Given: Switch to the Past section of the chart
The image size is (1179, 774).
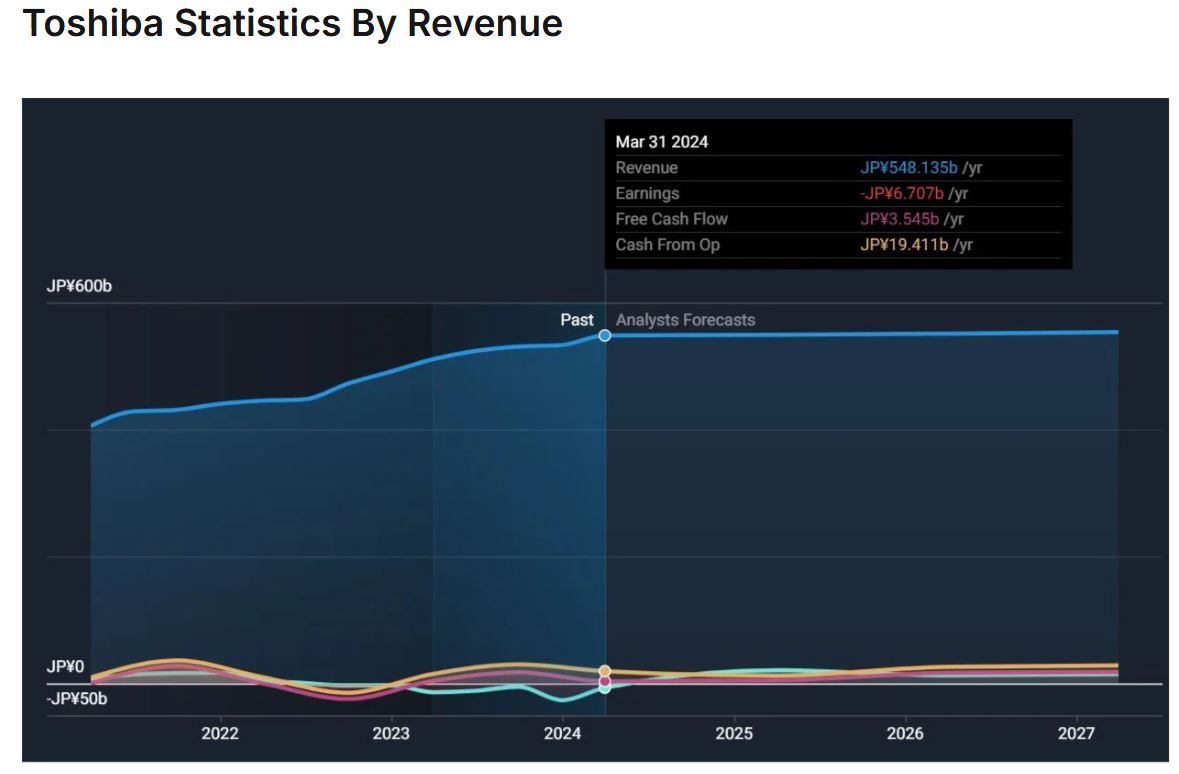Looking at the screenshot, I should (x=578, y=319).
